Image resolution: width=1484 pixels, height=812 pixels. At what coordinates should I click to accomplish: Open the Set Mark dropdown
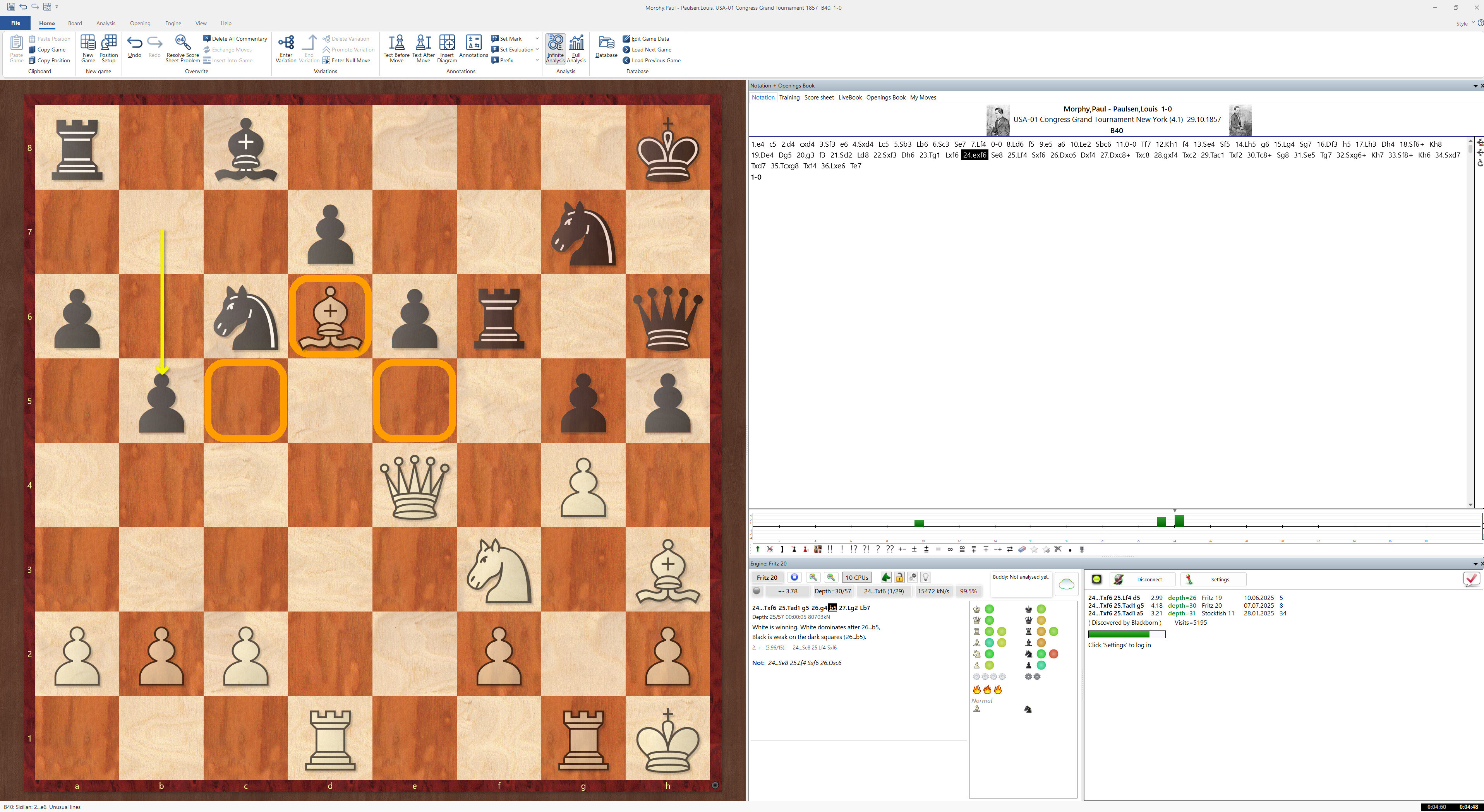coord(537,39)
